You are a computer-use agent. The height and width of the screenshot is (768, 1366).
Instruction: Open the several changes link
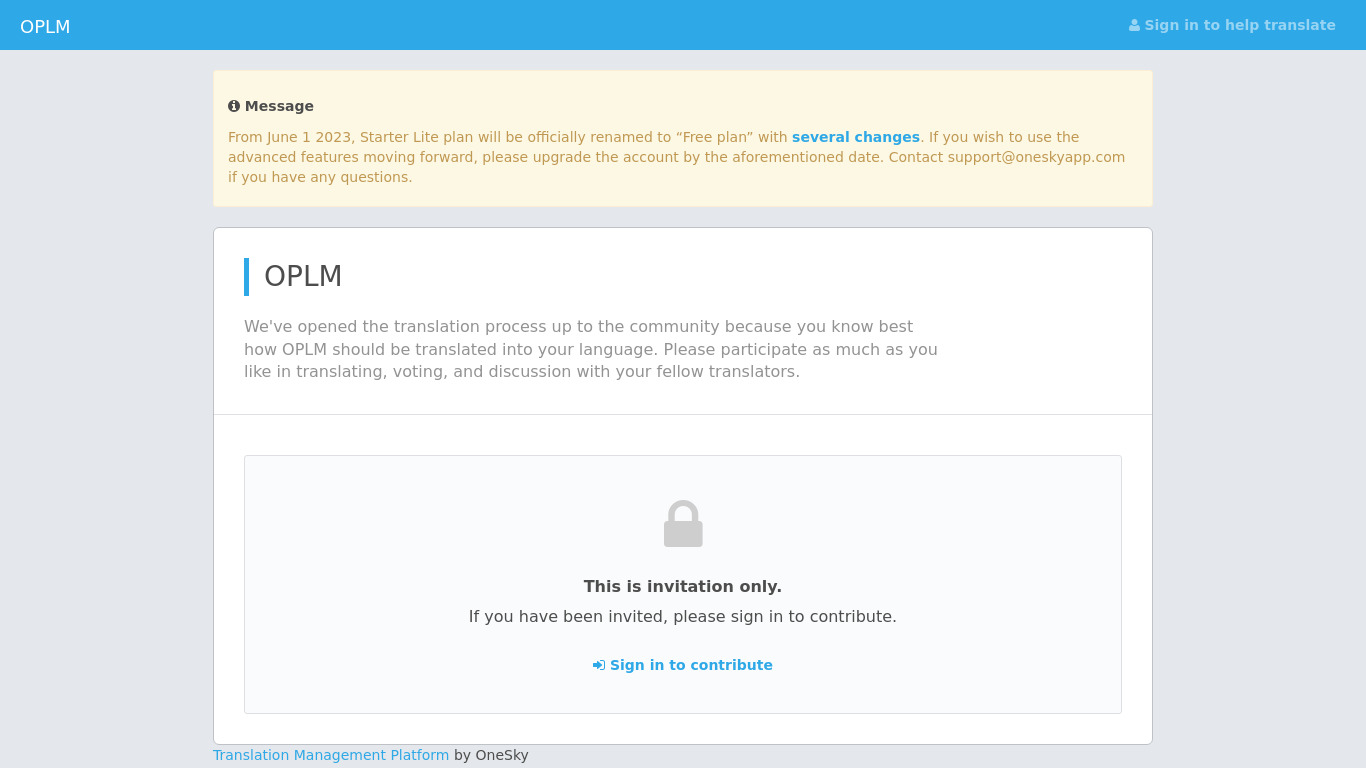(856, 137)
